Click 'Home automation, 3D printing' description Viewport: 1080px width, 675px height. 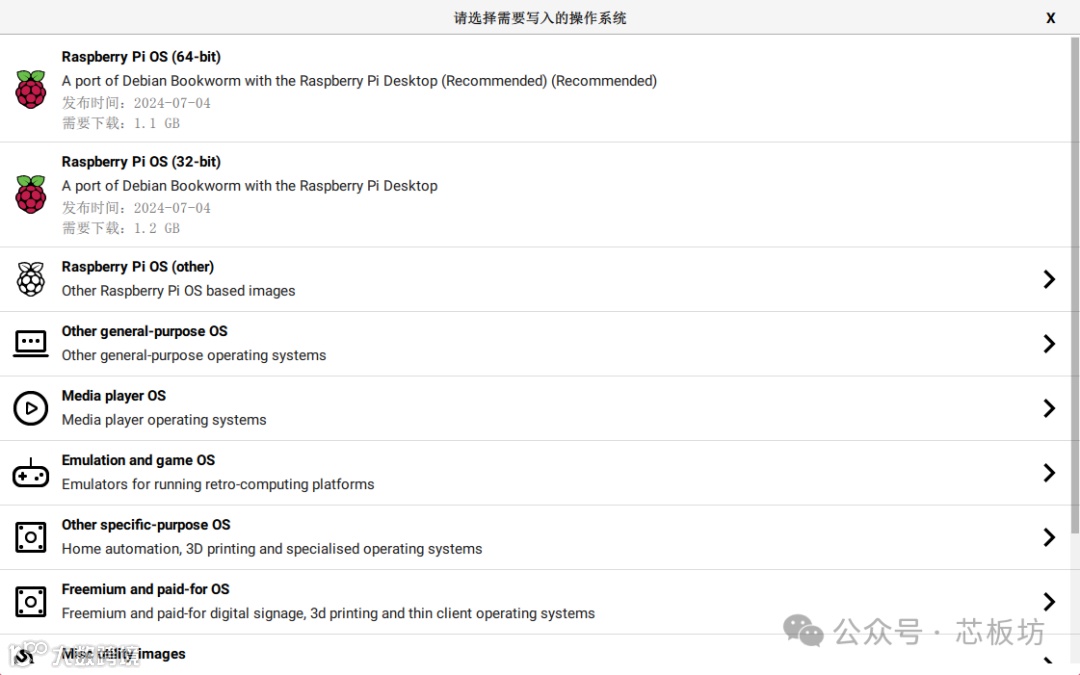(272, 549)
